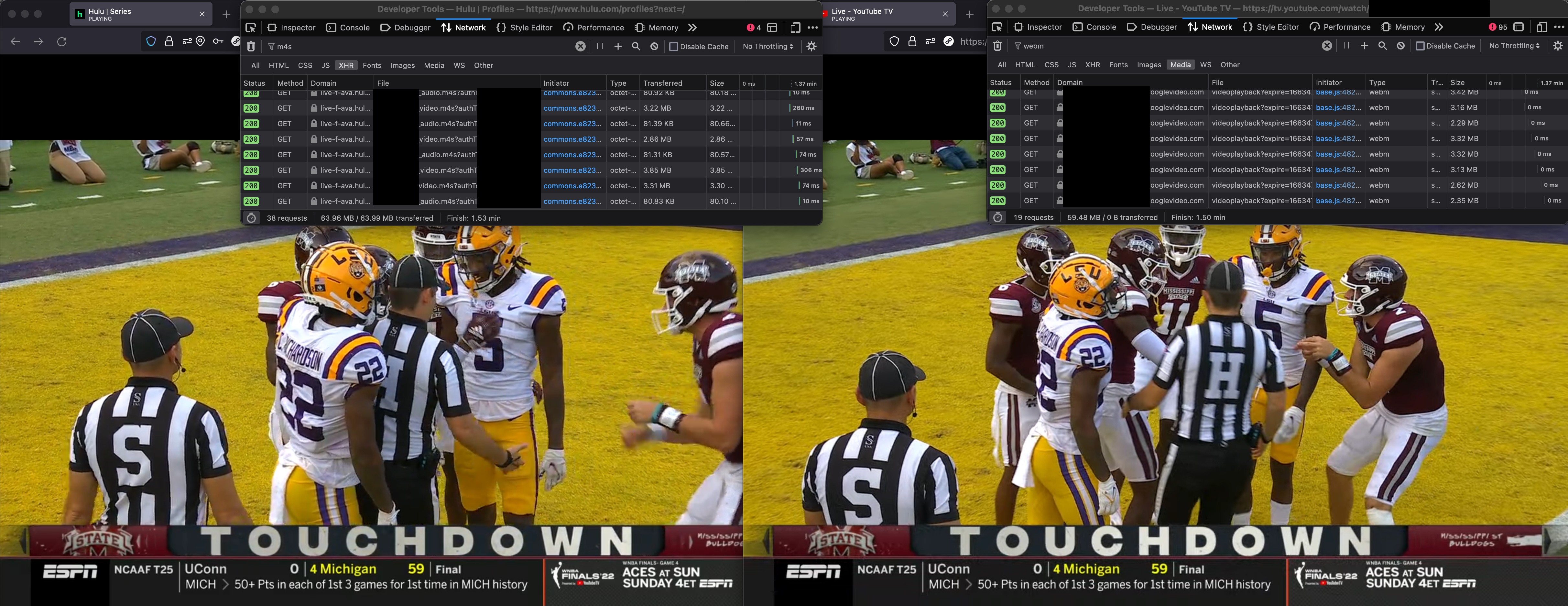Show the 4 errors in Hulu DevTools
This screenshot has height=606, width=1568.
point(754,28)
